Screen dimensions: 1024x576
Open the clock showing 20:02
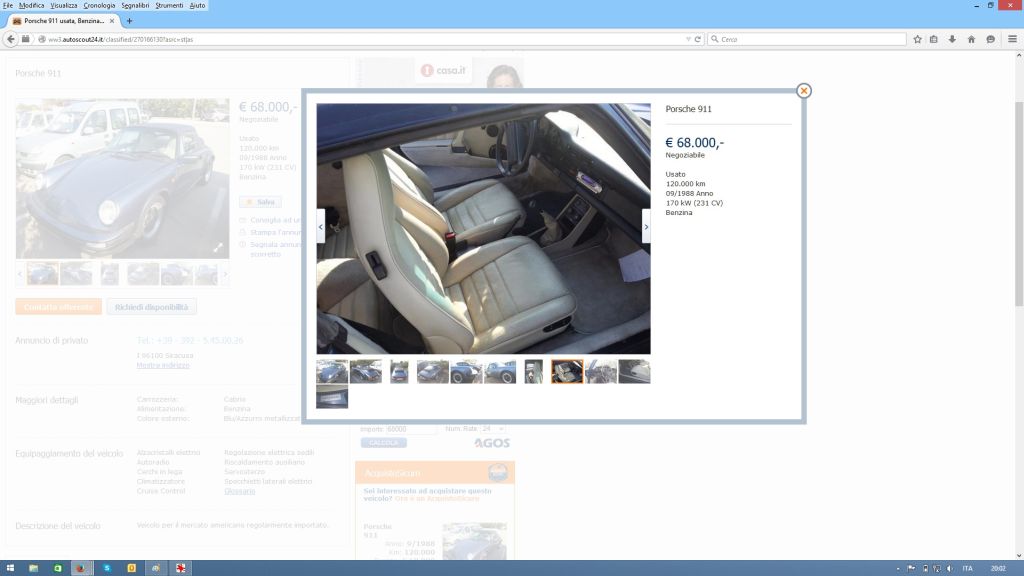click(998, 569)
